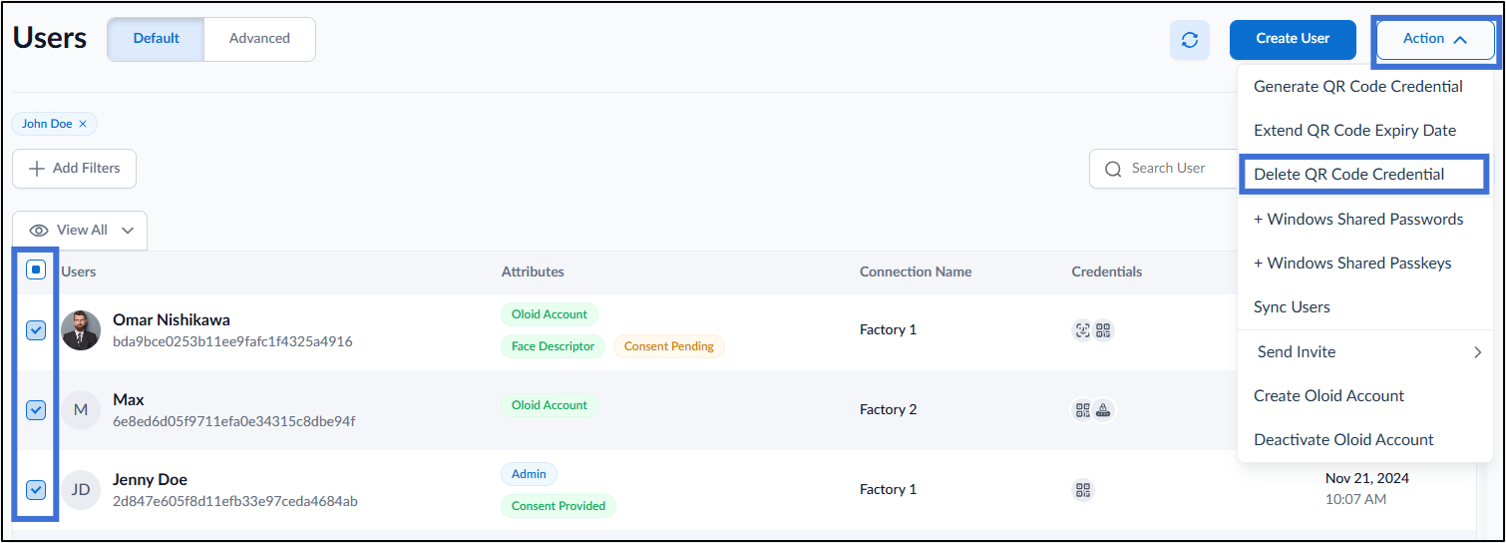Select Create Oloid Account option
This screenshot has width=1506, height=543.
click(1329, 396)
